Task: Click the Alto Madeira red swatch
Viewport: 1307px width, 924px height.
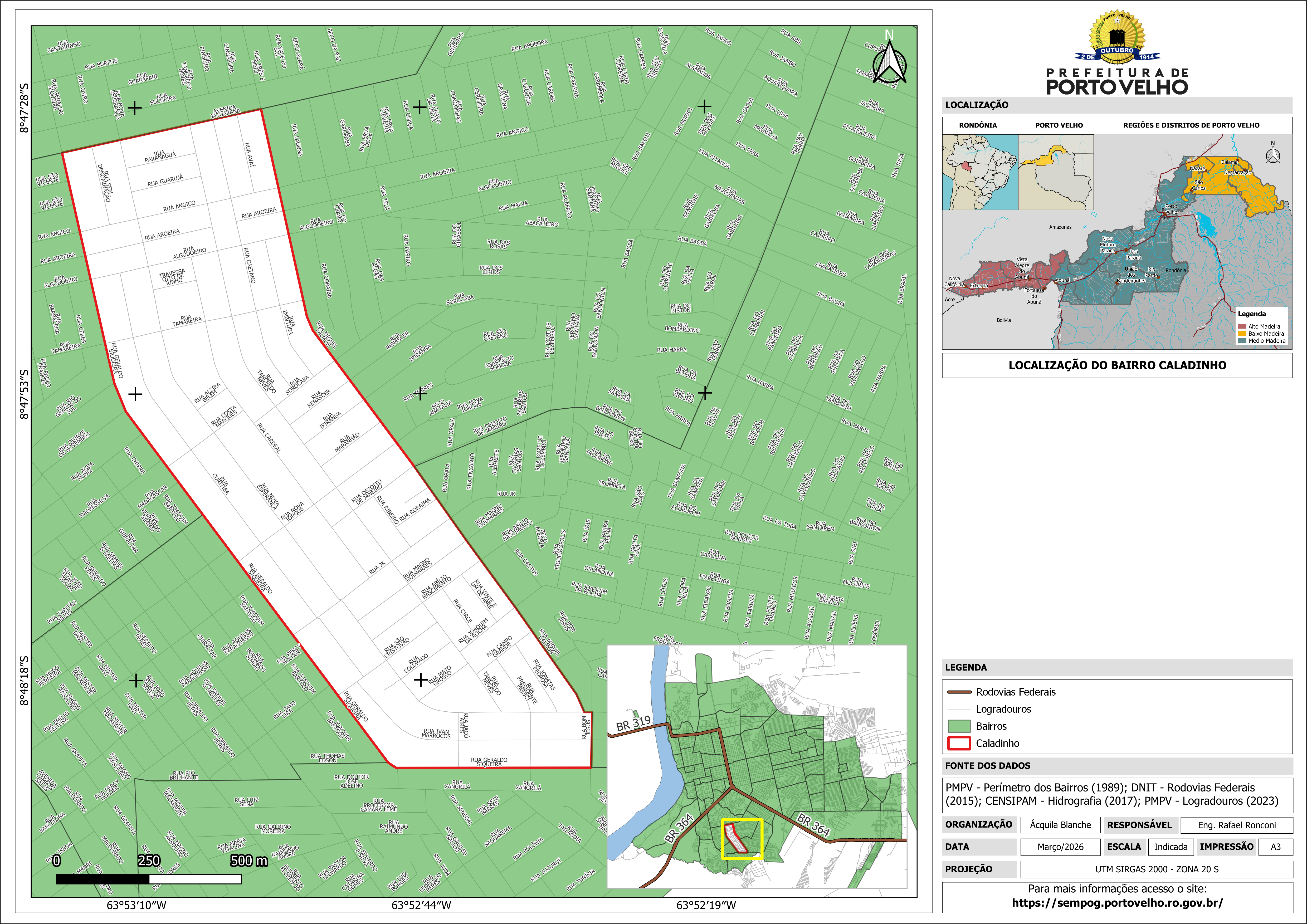Action: pos(1242,327)
